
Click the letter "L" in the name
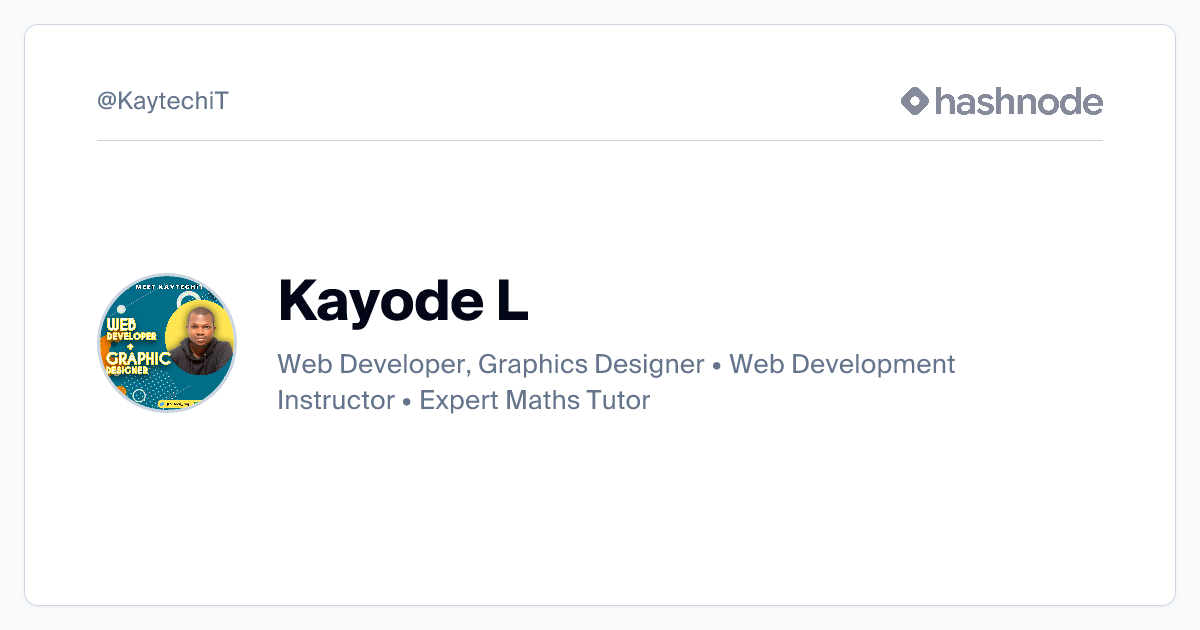(511, 299)
